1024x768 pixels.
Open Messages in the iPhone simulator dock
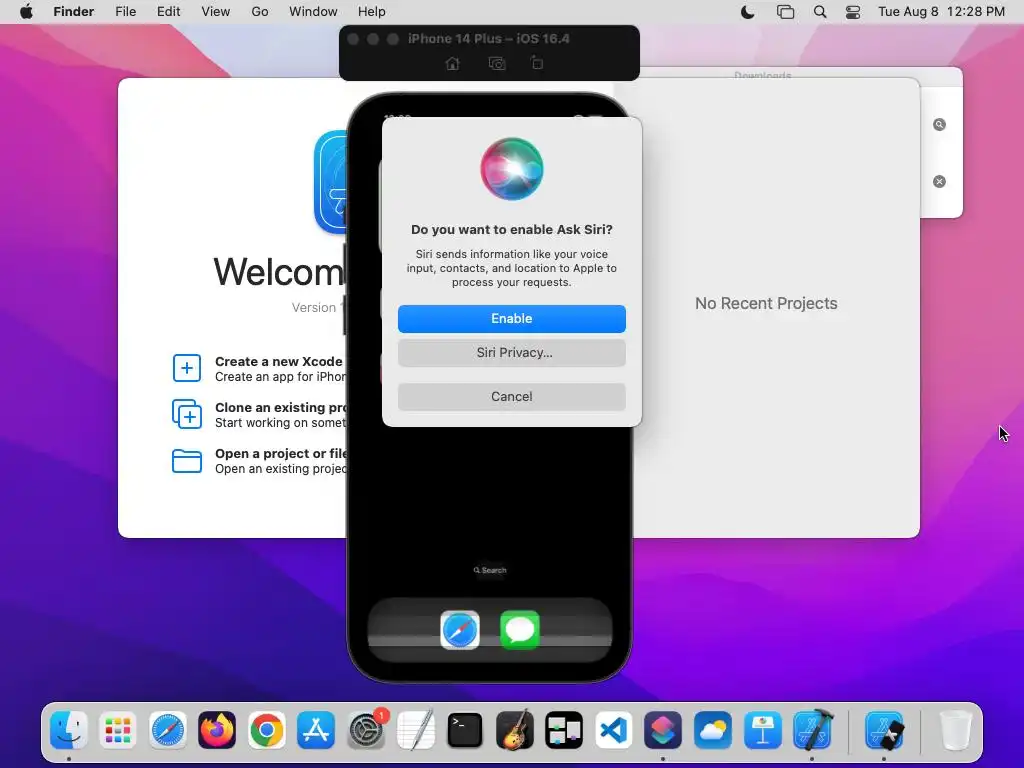tap(520, 630)
